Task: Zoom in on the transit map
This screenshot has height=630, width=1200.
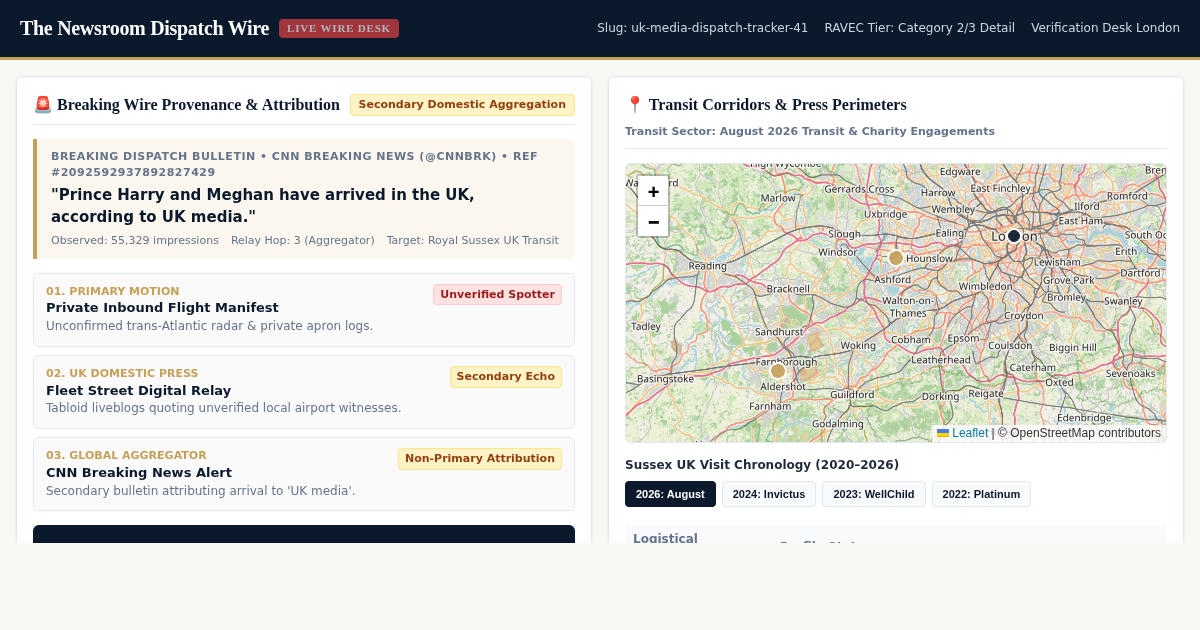Action: 653,191
